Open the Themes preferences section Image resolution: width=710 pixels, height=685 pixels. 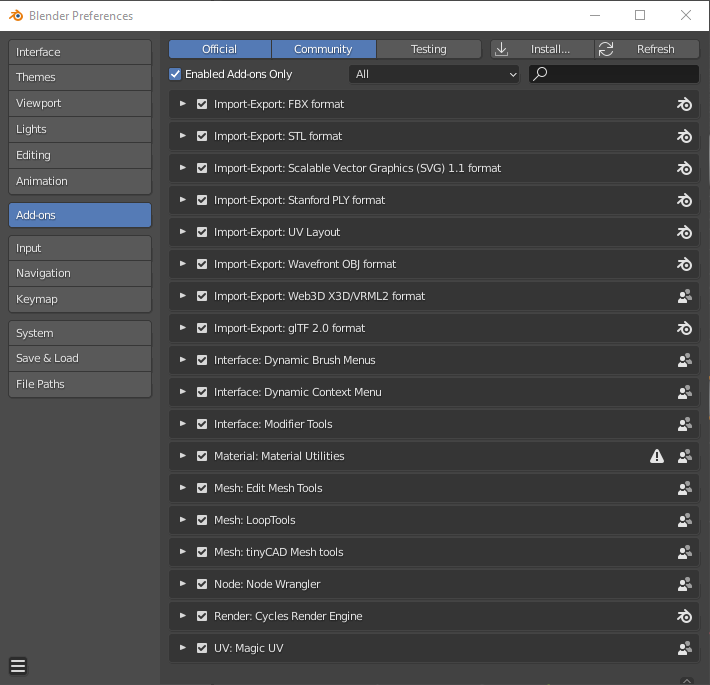click(x=80, y=77)
